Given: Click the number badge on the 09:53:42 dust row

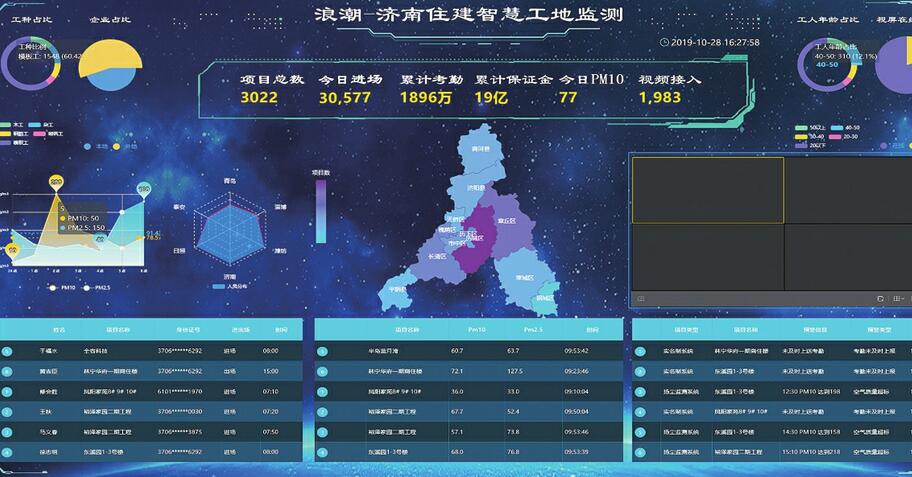Looking at the screenshot, I should (322, 351).
